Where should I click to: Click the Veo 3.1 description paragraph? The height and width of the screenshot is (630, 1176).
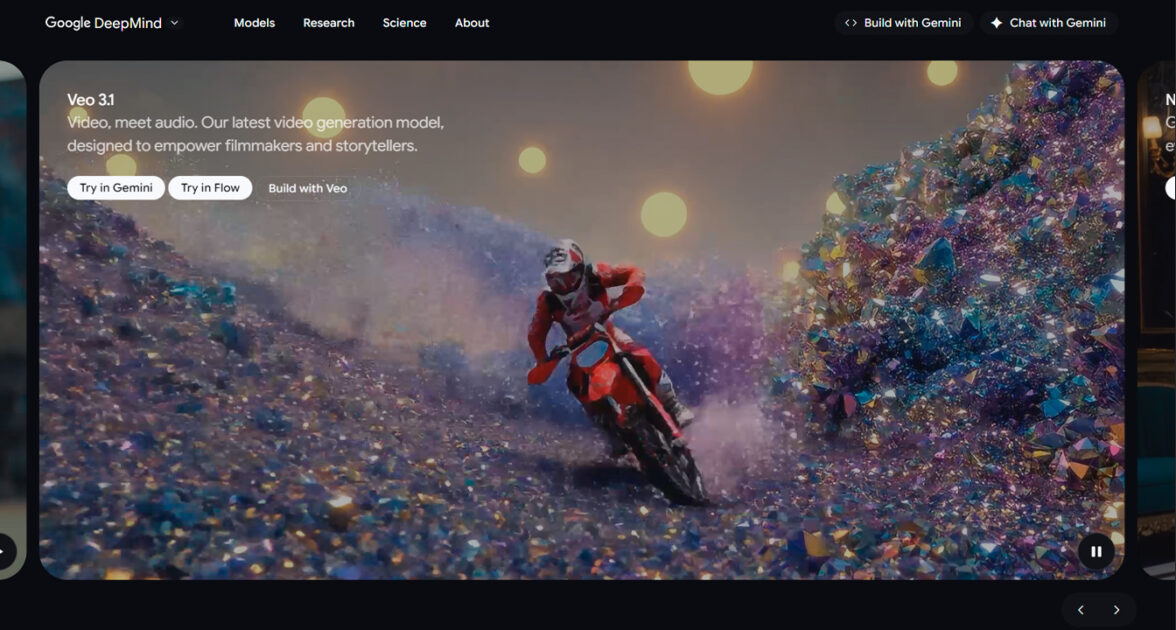(256, 134)
